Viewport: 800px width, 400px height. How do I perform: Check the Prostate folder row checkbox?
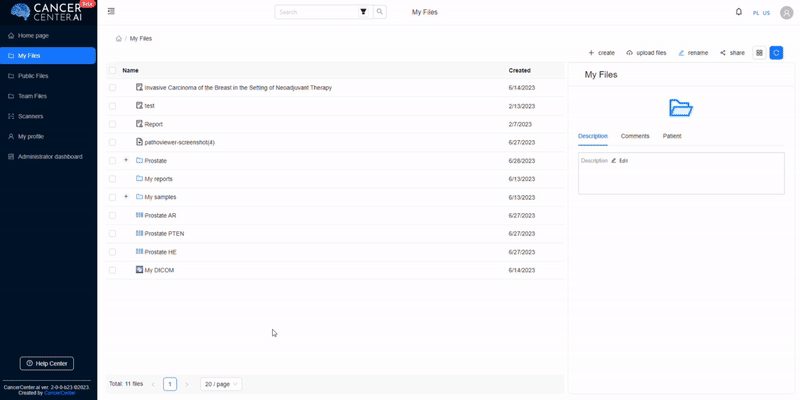click(x=112, y=161)
